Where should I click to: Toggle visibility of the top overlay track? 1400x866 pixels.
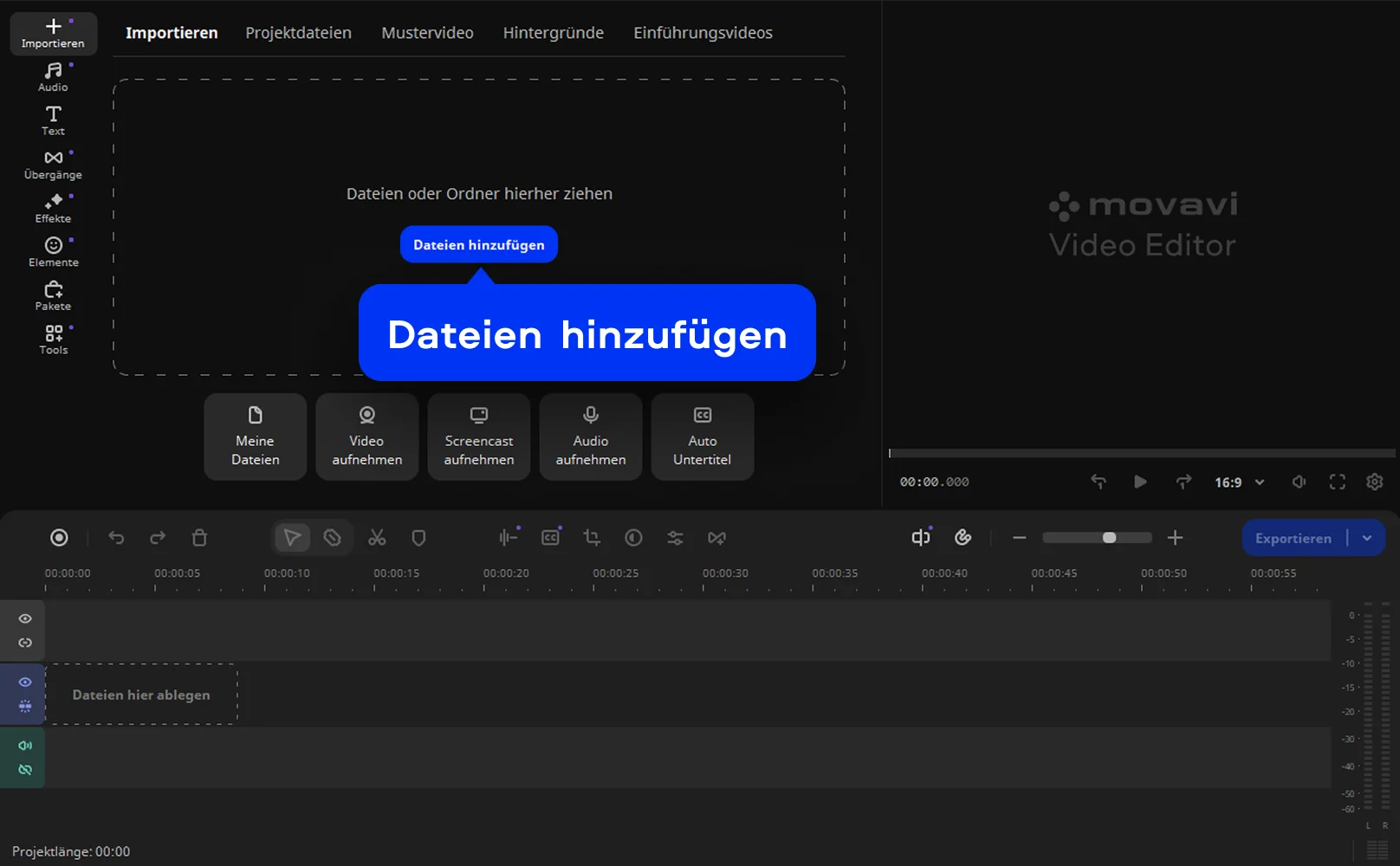pyautogui.click(x=25, y=618)
